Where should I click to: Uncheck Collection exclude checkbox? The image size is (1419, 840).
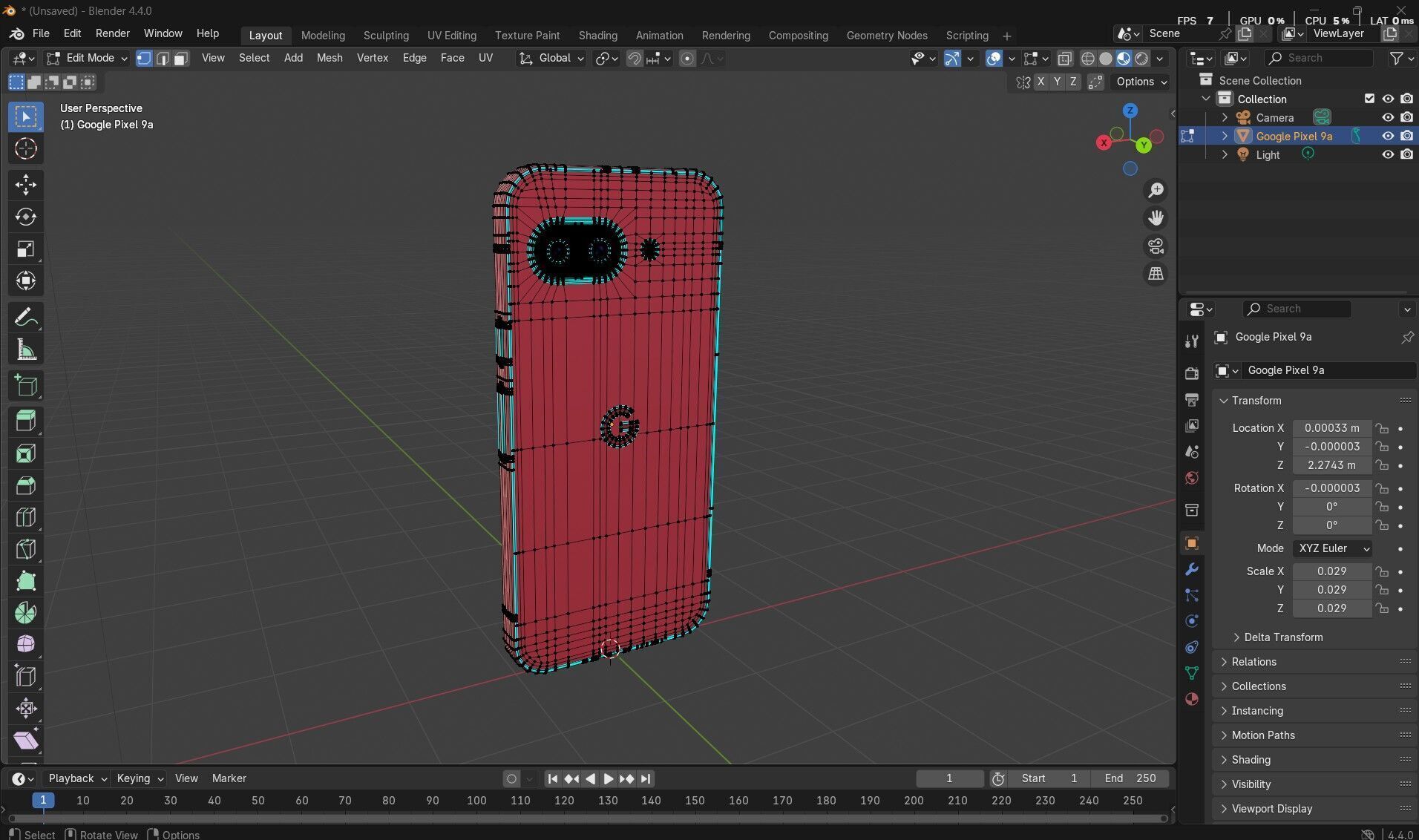pyautogui.click(x=1369, y=99)
